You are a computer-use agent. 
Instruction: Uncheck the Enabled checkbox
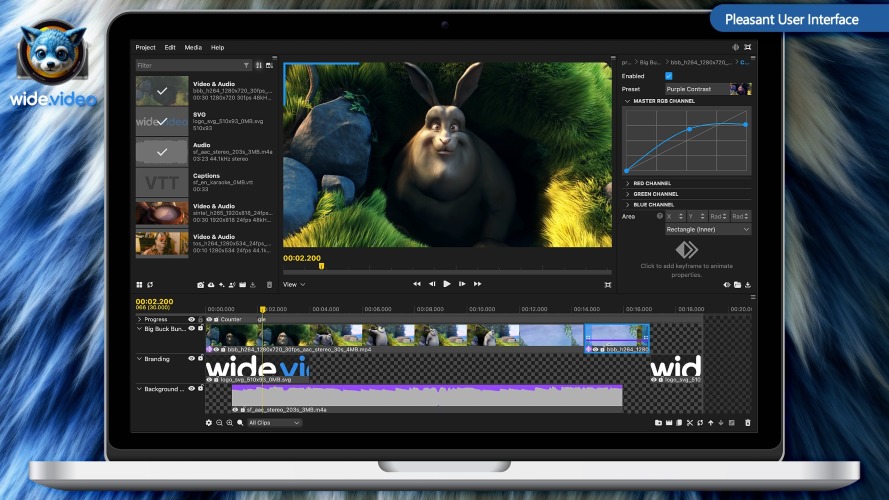(668, 76)
